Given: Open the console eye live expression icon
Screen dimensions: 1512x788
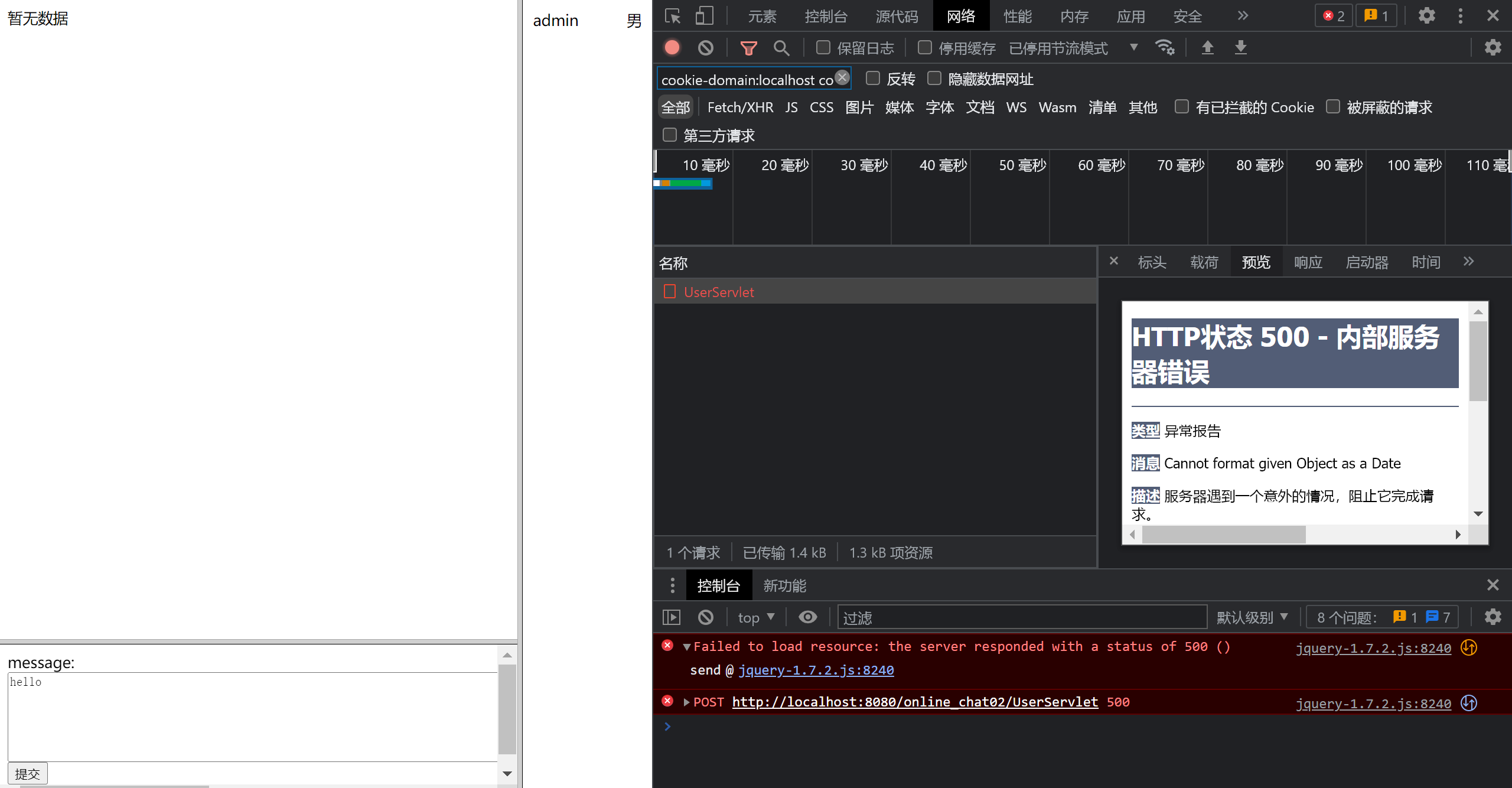Looking at the screenshot, I should click(807, 617).
